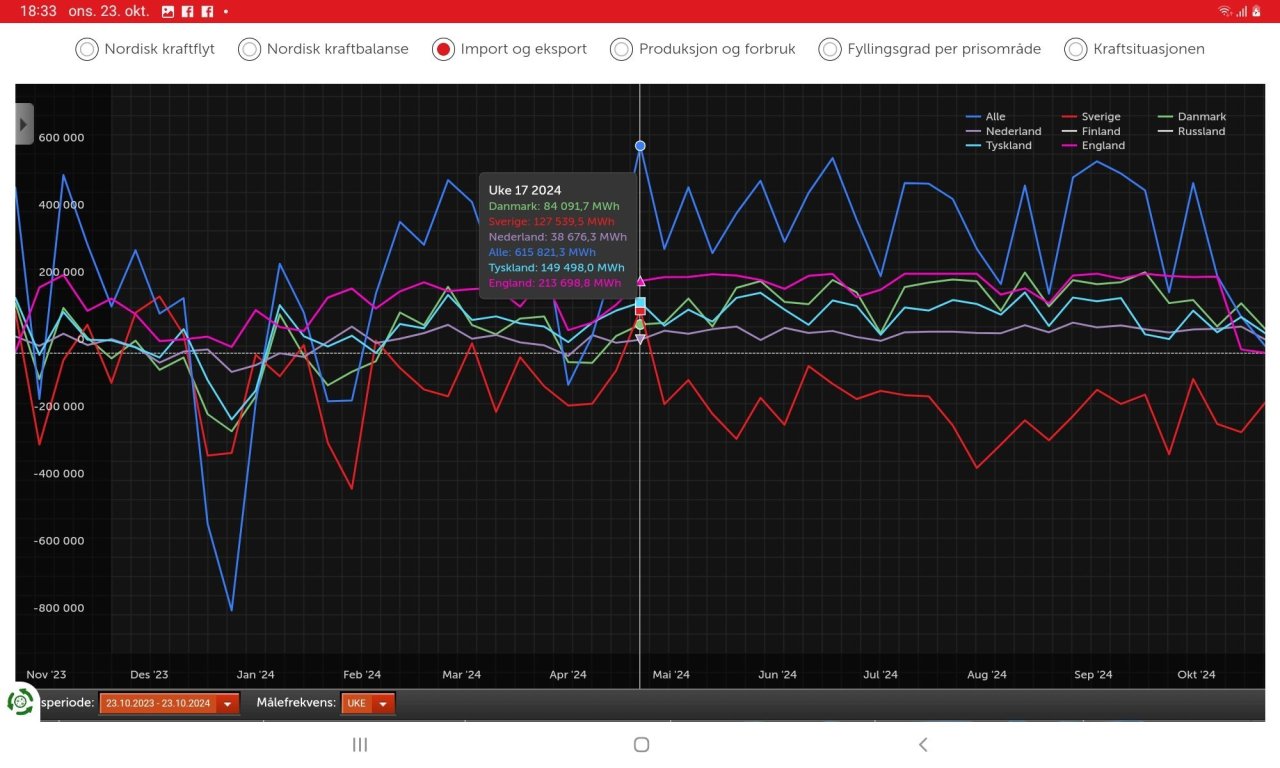
Task: Click the Alle data point marker for Uke 17
Action: (x=640, y=146)
